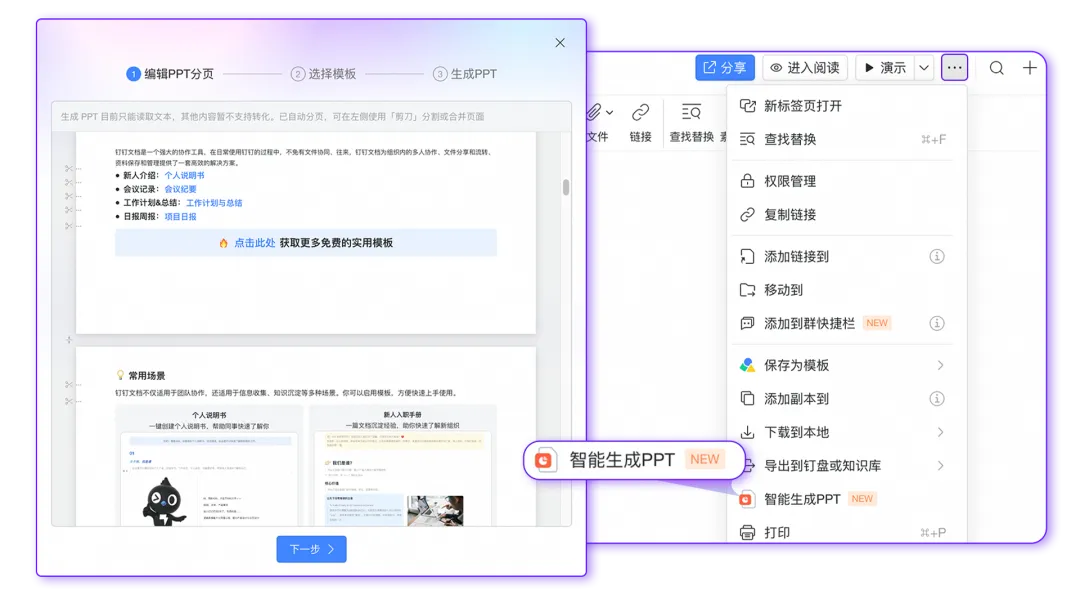Viewport: 1080px width, 608px height.
Task: Select step 2 选择模板
Action: [x=323, y=74]
